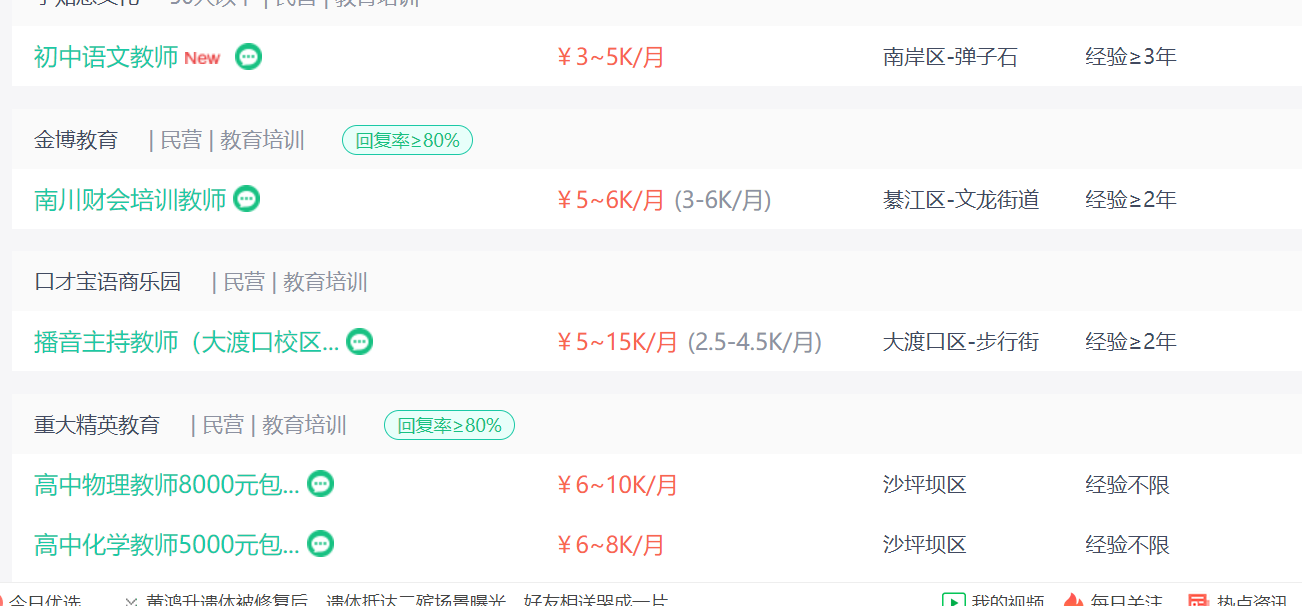
Task: Open 初中语文教师 job listing
Action: (106, 57)
